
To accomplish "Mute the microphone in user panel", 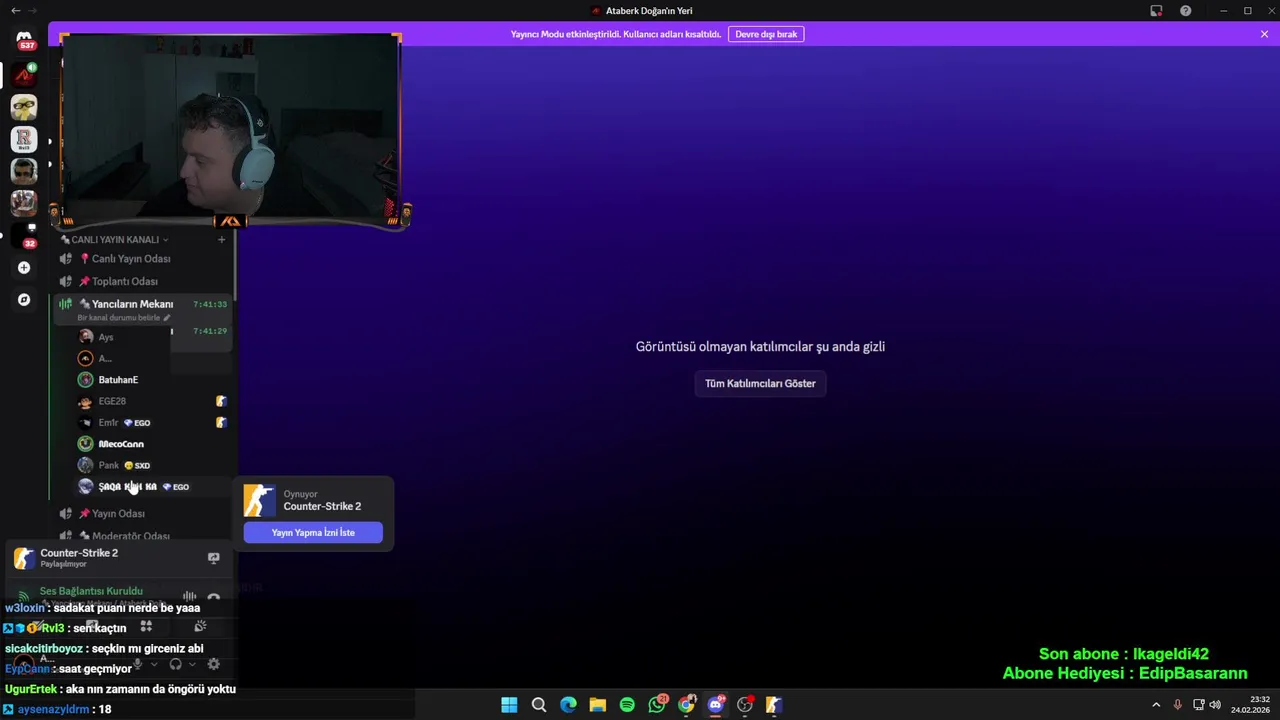I will (138, 664).
